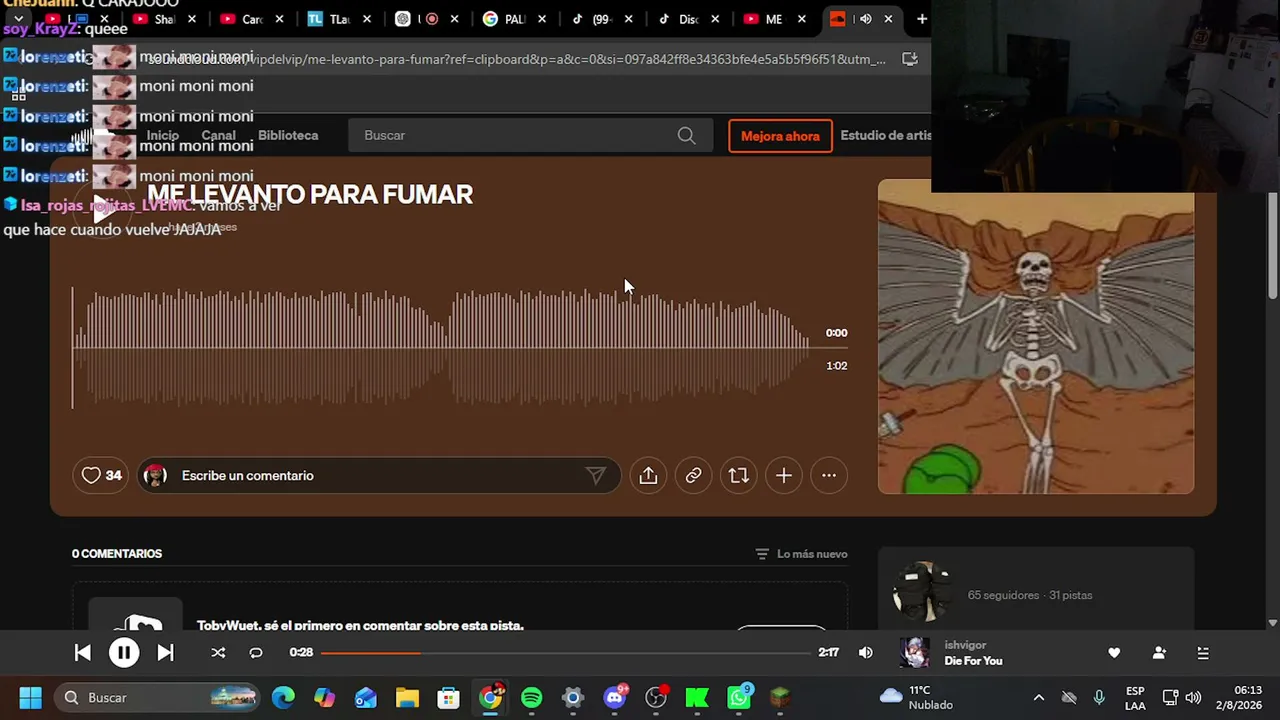The image size is (1280, 720).
Task: Toggle shuffle in the player bar
Action: coord(218,653)
